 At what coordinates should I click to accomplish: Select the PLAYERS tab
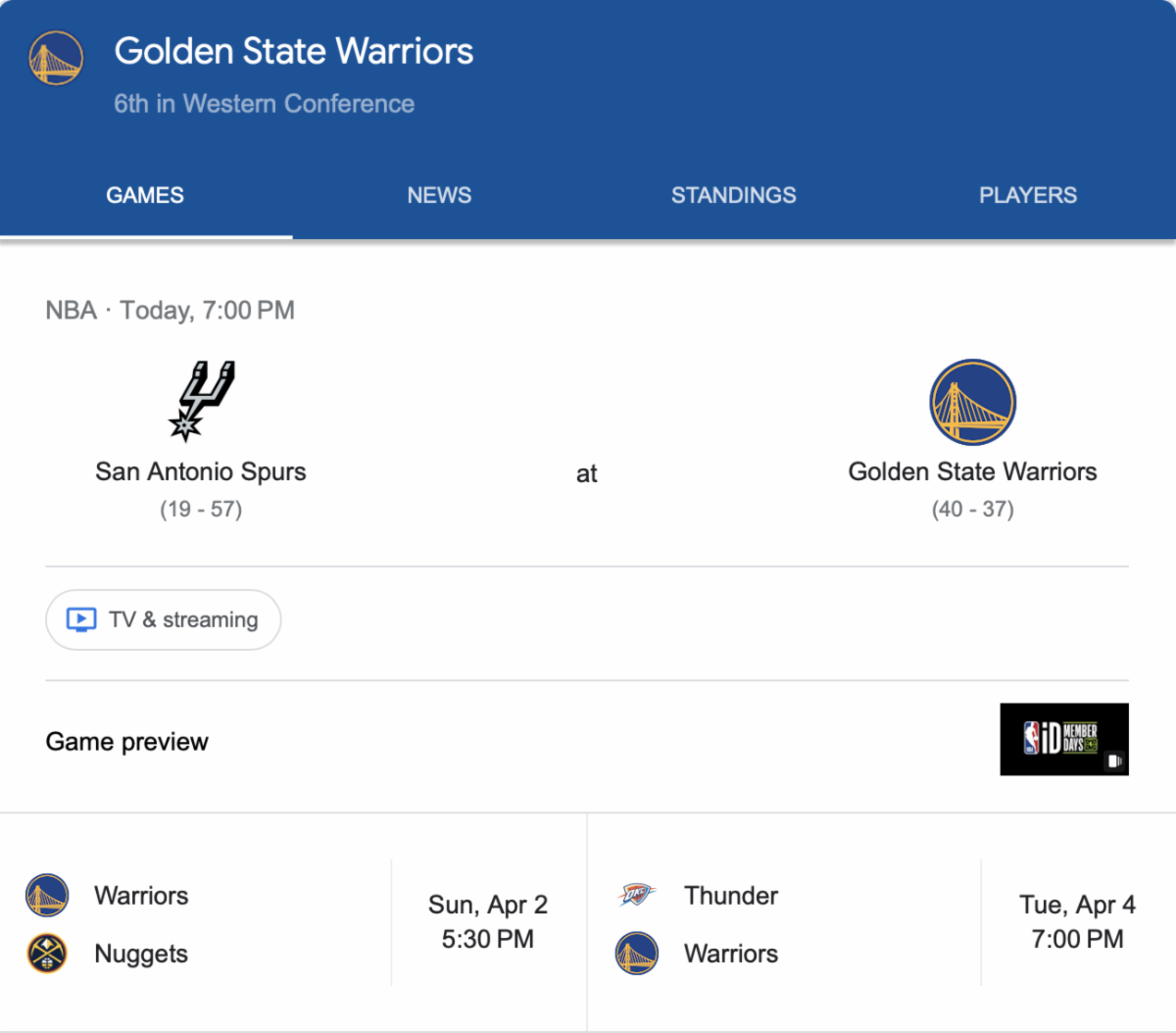pyautogui.click(x=1028, y=195)
